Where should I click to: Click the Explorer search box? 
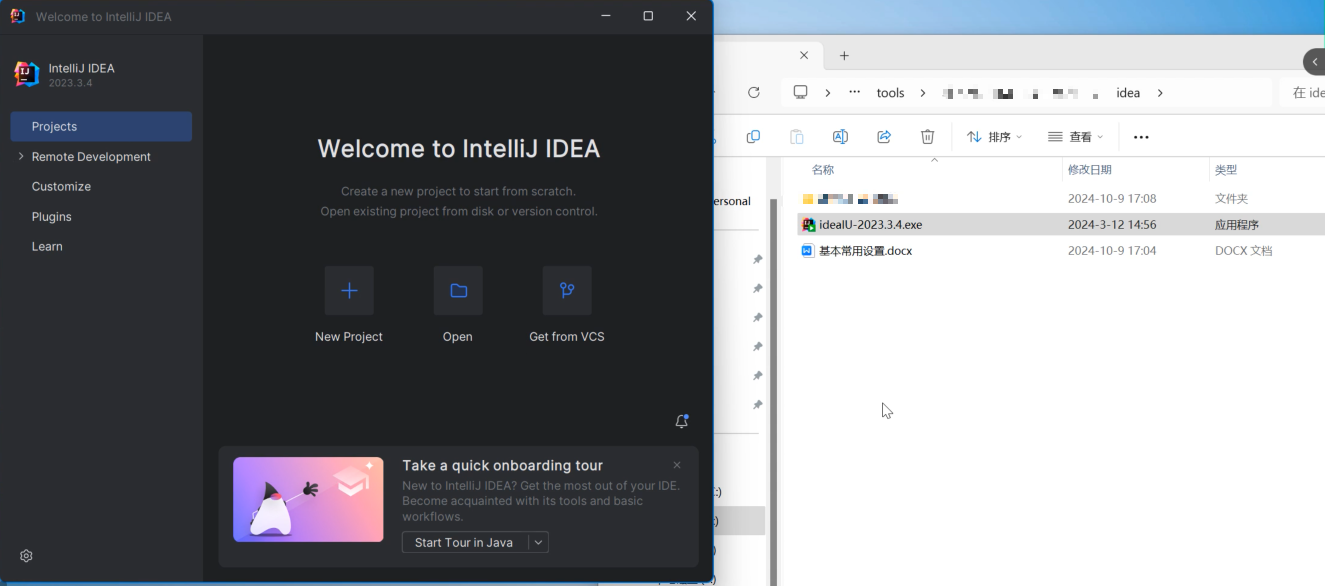(x=1303, y=93)
